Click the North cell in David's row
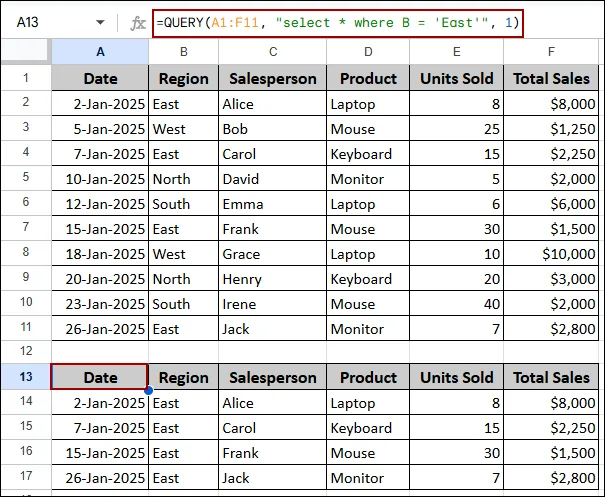The image size is (605, 497). [184, 179]
